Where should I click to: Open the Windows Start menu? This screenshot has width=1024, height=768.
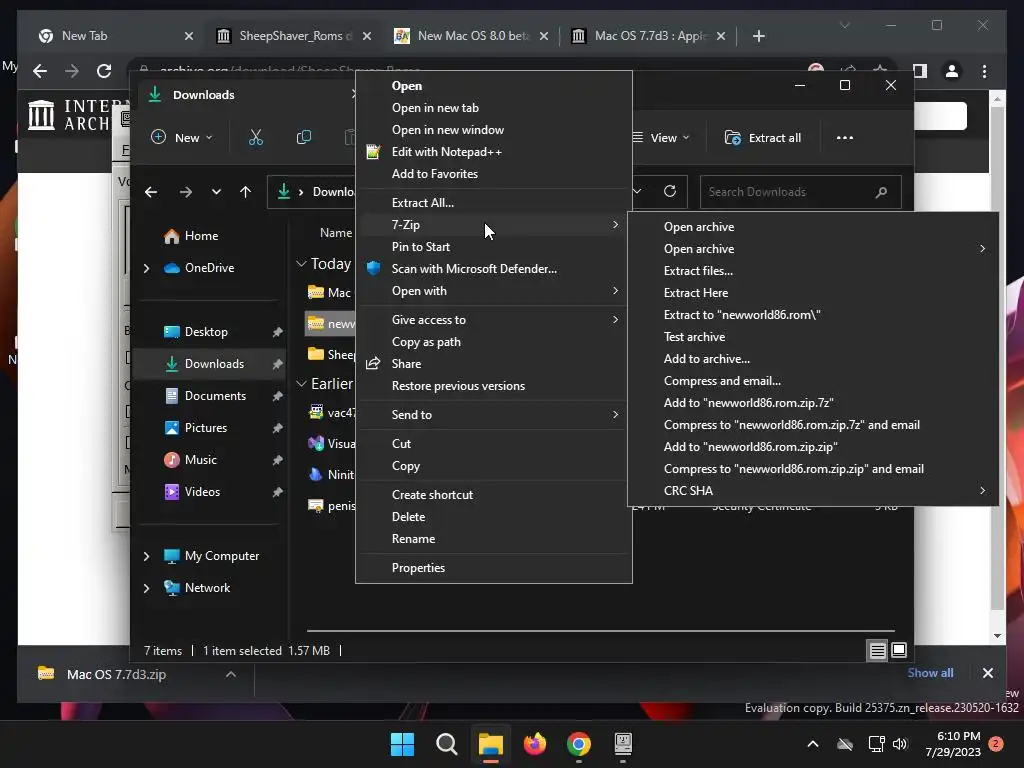pos(402,744)
